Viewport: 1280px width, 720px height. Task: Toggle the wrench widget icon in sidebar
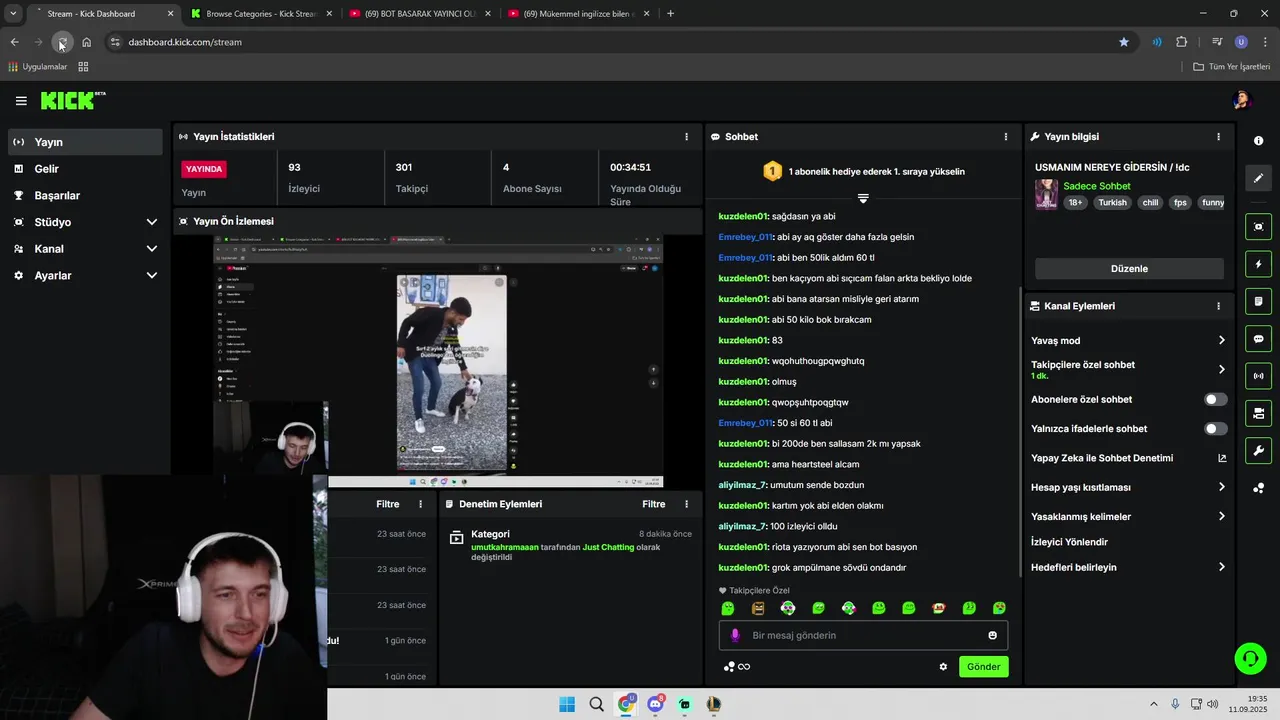(x=1259, y=450)
